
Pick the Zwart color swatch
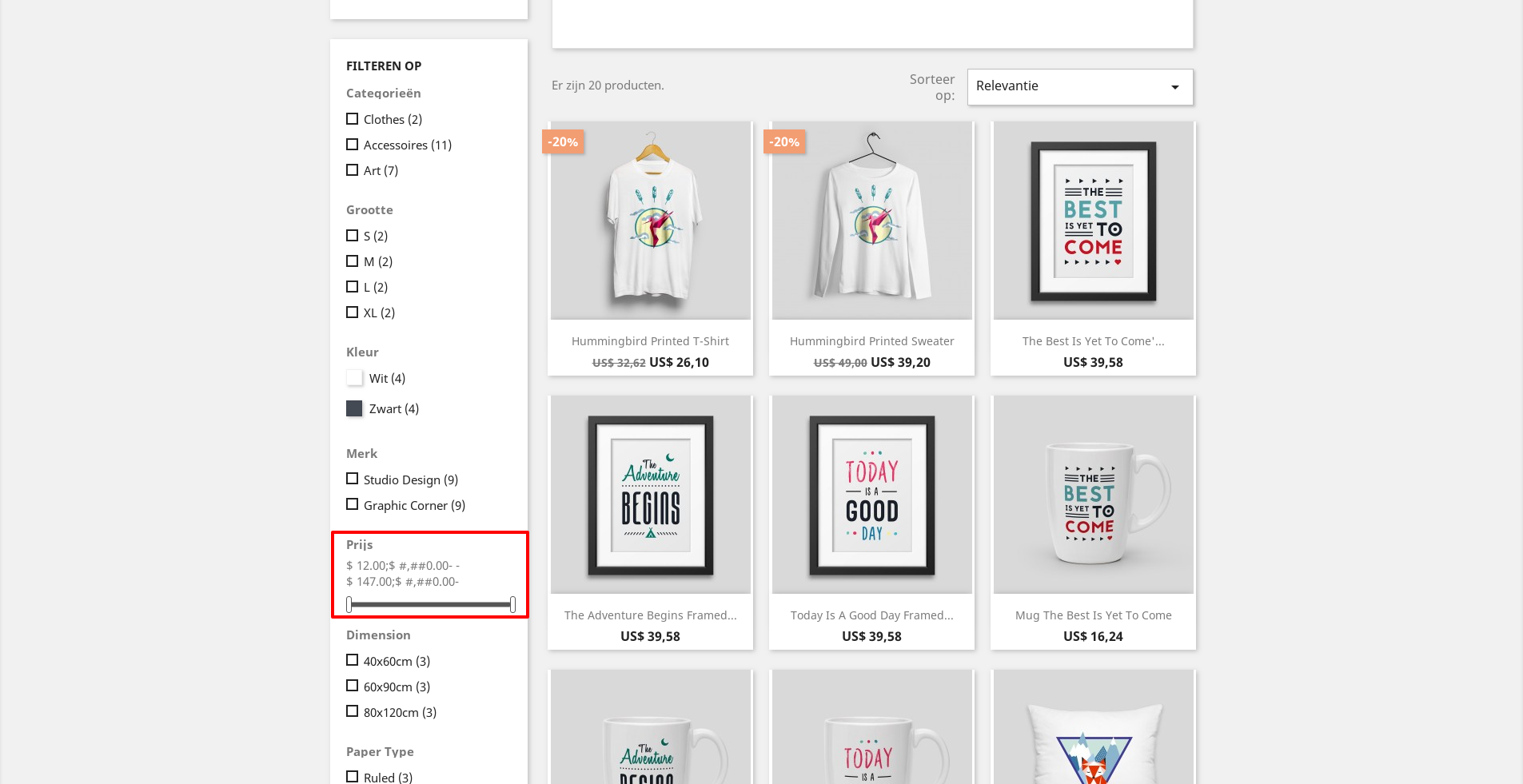(x=354, y=408)
